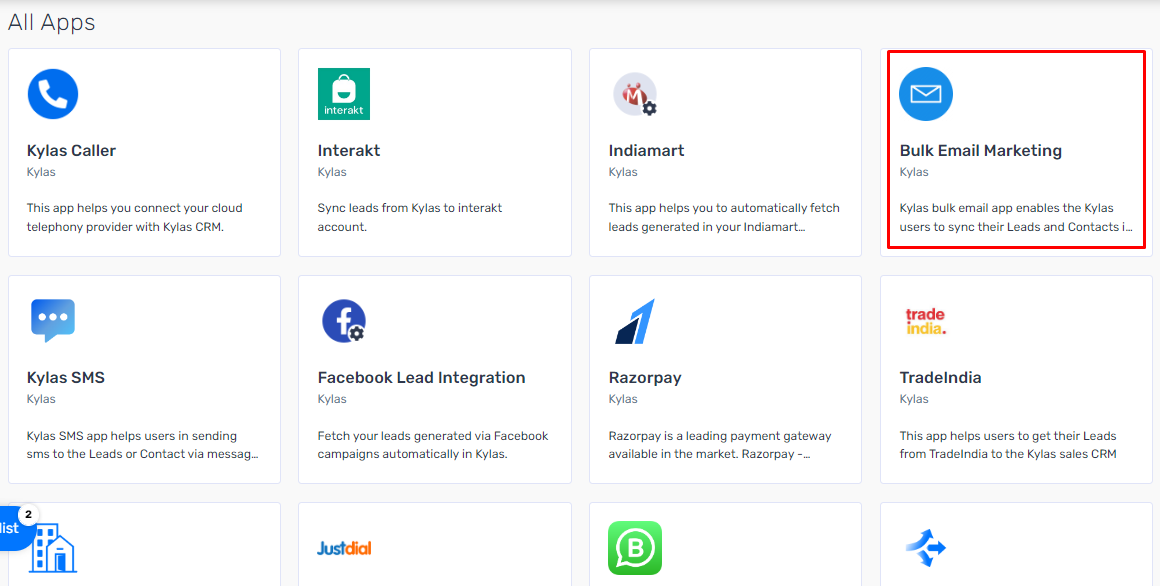The image size is (1160, 586).
Task: Open the checklist bubble with badge 2
Action: coord(16,528)
